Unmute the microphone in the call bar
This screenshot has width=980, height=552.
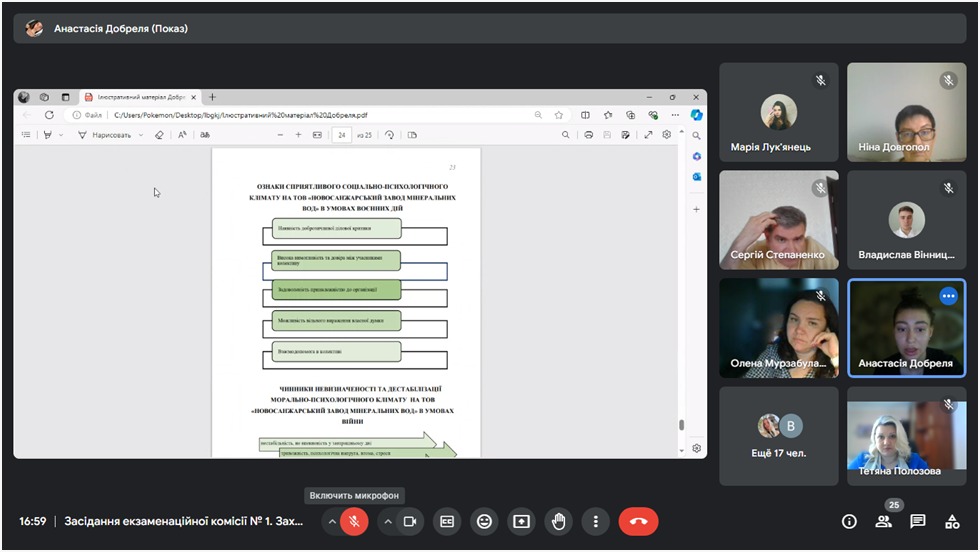tap(354, 521)
